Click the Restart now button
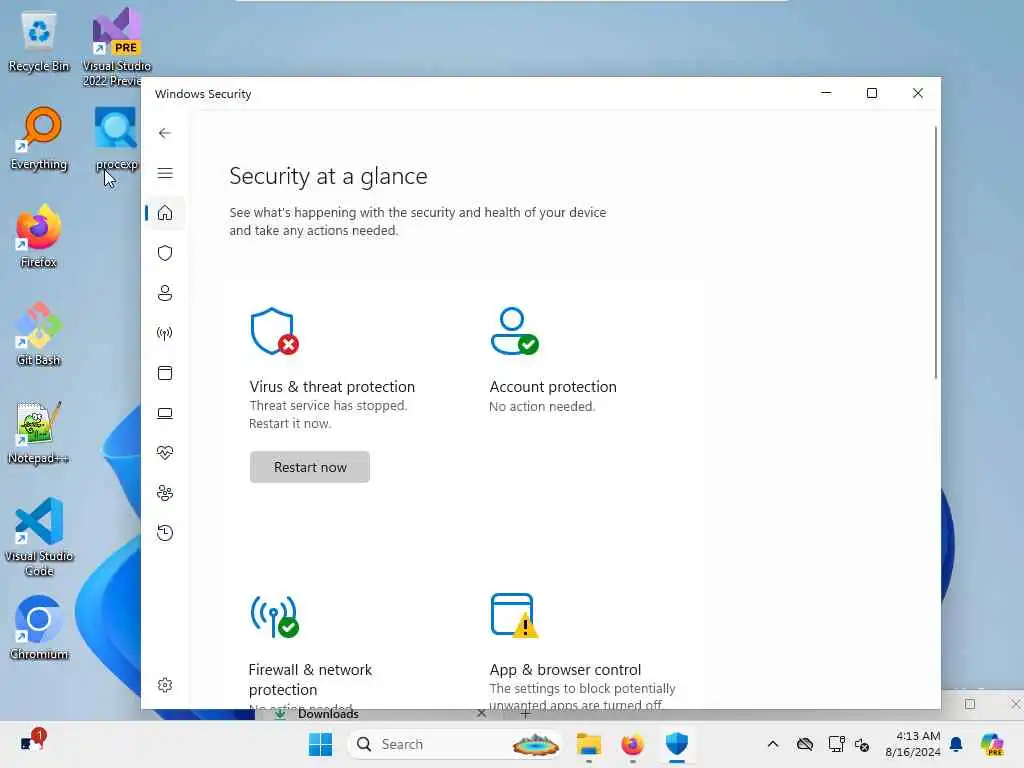The height and width of the screenshot is (768, 1024). [310, 468]
